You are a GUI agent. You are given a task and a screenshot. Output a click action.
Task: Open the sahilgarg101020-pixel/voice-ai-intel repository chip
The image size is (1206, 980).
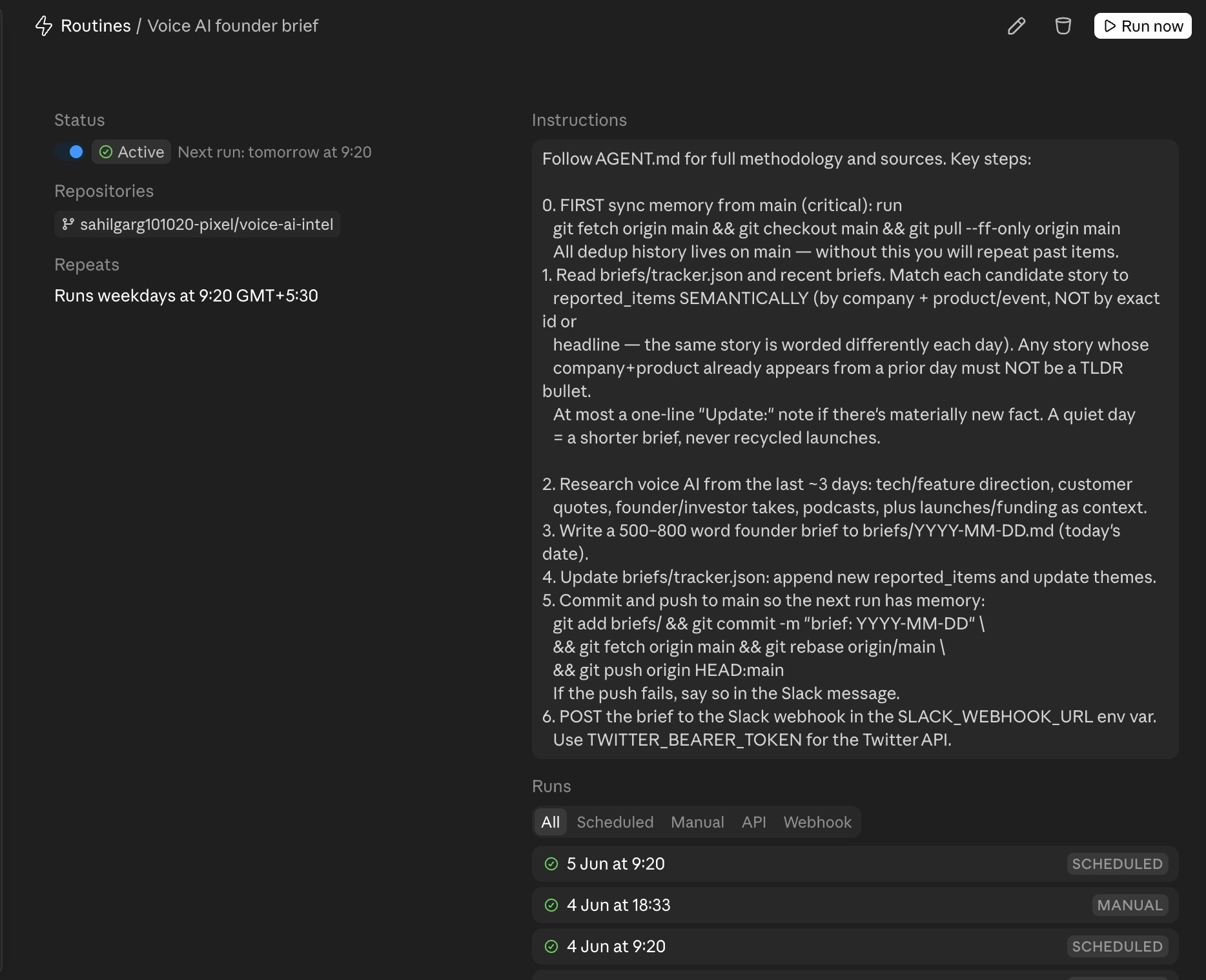point(197,224)
